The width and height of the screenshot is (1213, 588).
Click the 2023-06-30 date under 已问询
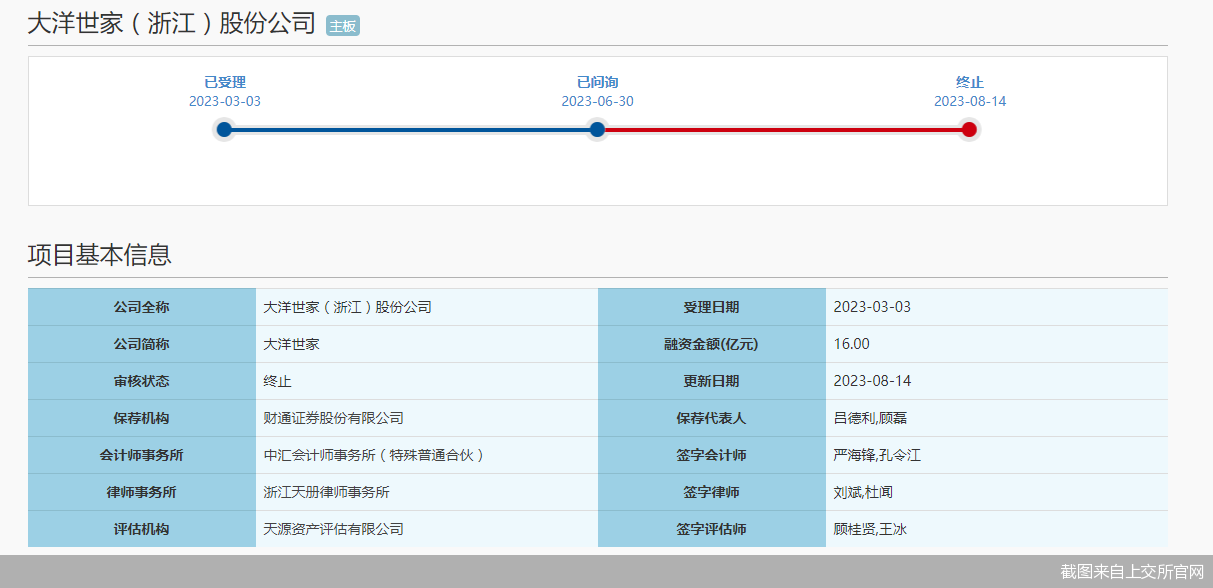pos(597,101)
